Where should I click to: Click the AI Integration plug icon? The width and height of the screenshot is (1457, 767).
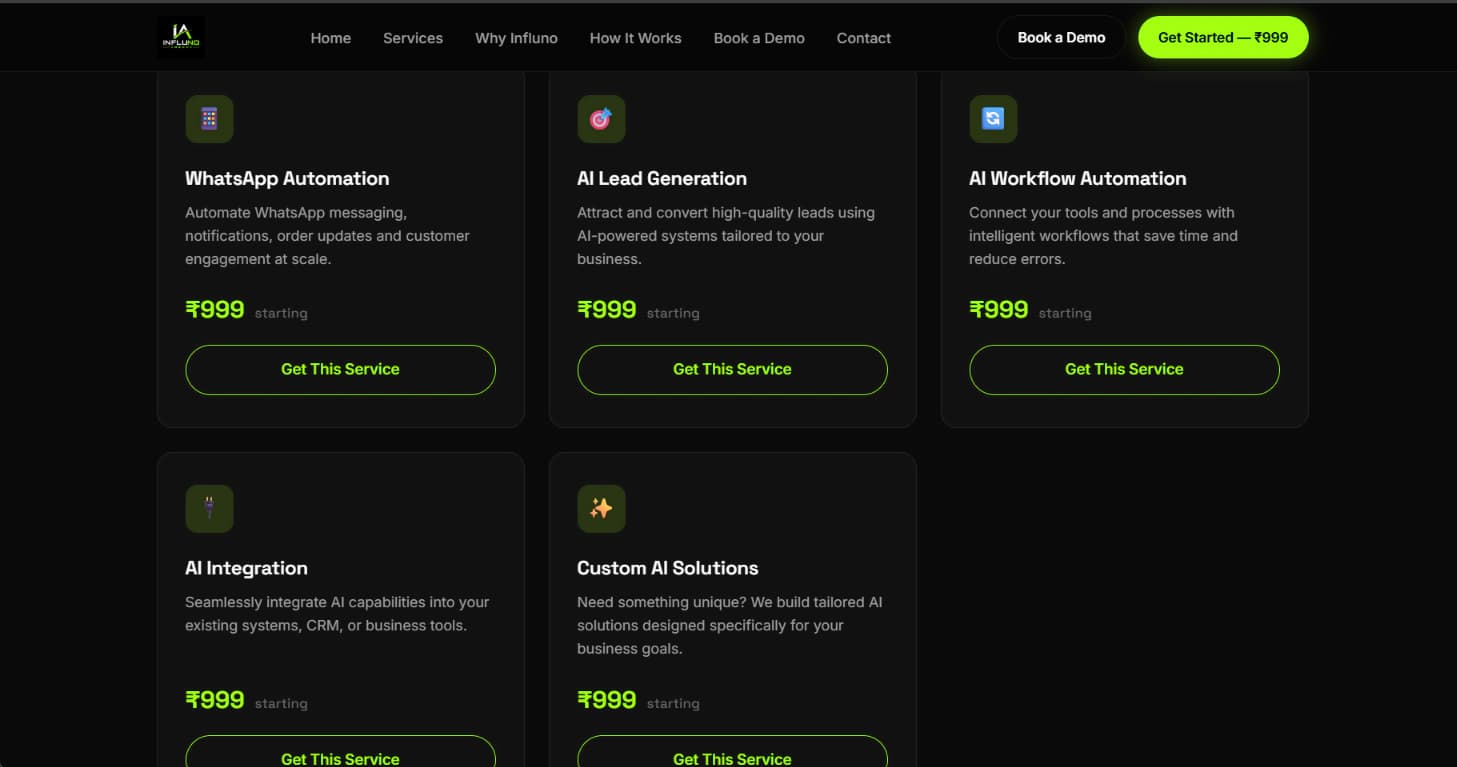click(x=209, y=509)
